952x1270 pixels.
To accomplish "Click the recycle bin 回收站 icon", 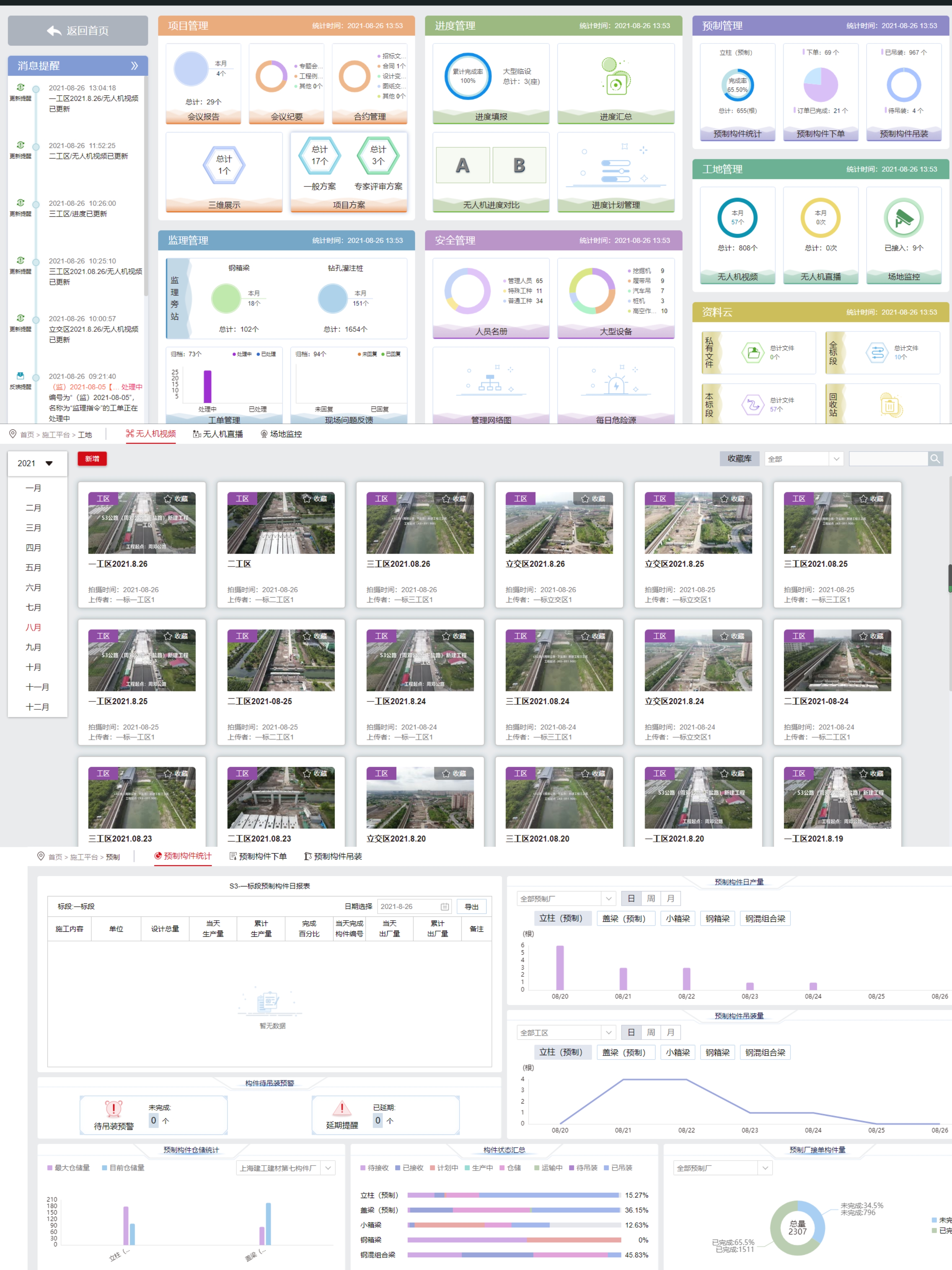I will pos(889,405).
